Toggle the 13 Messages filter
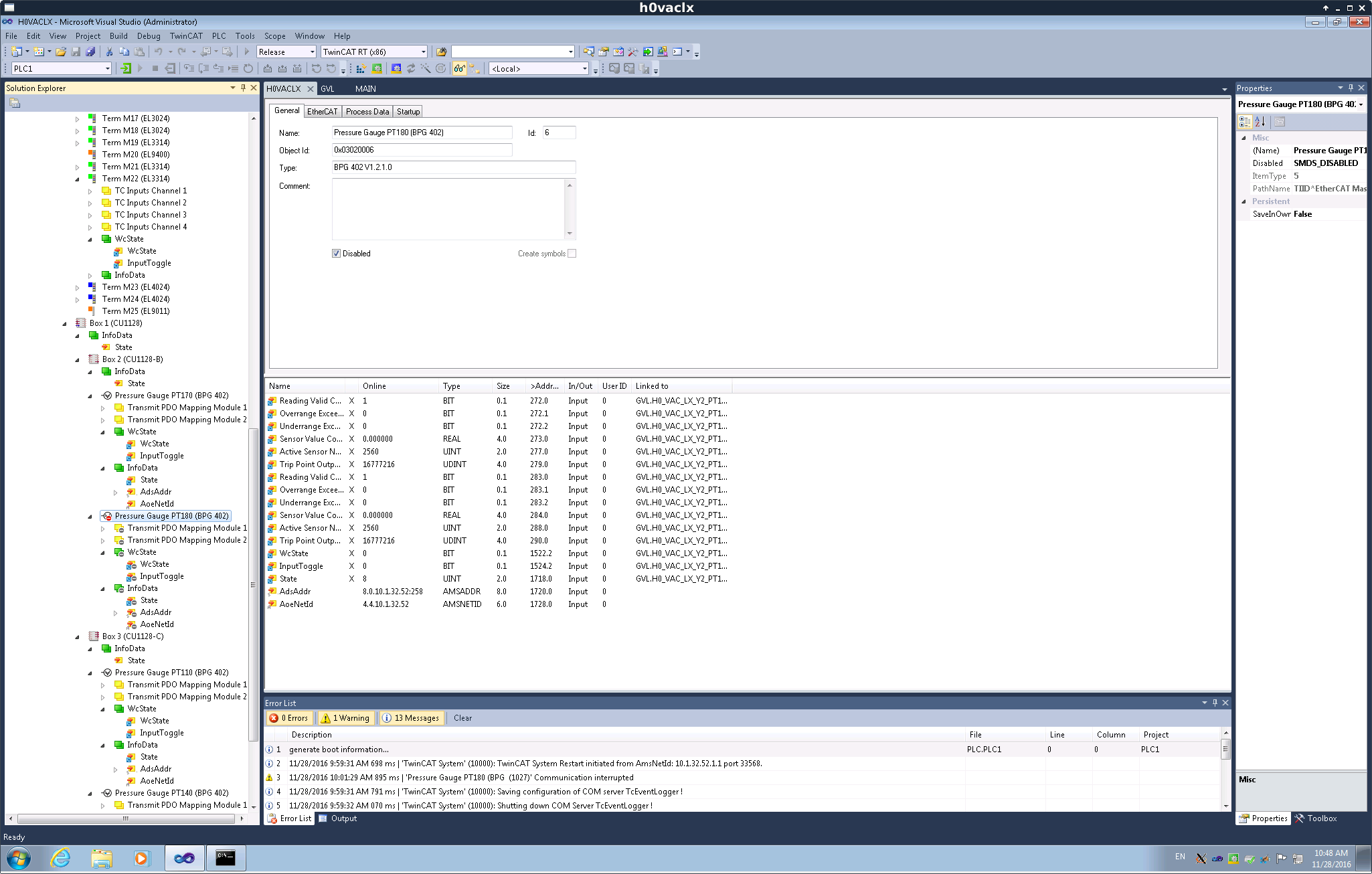The image size is (1372, 874). coord(410,718)
